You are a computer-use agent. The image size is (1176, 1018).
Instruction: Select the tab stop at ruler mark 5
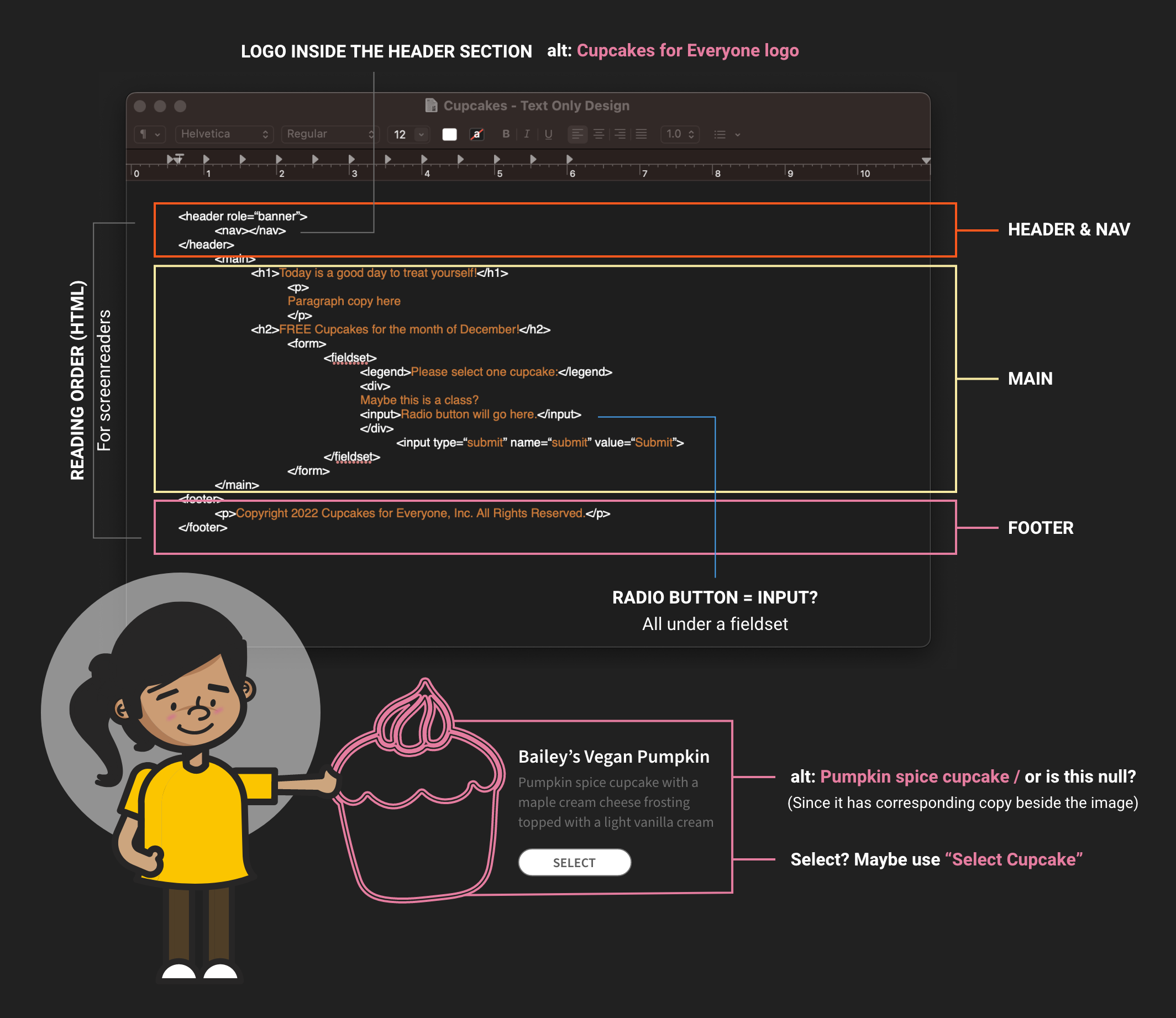[x=497, y=159]
